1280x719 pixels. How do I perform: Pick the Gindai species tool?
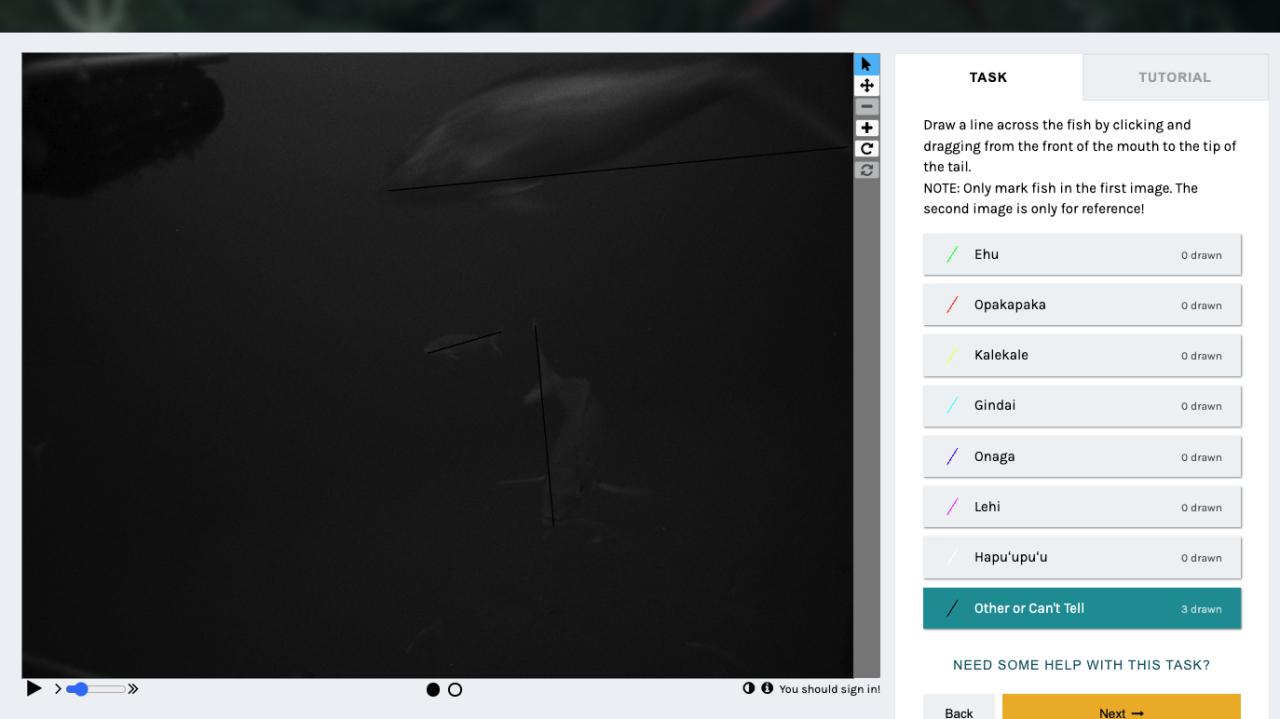tap(1082, 406)
